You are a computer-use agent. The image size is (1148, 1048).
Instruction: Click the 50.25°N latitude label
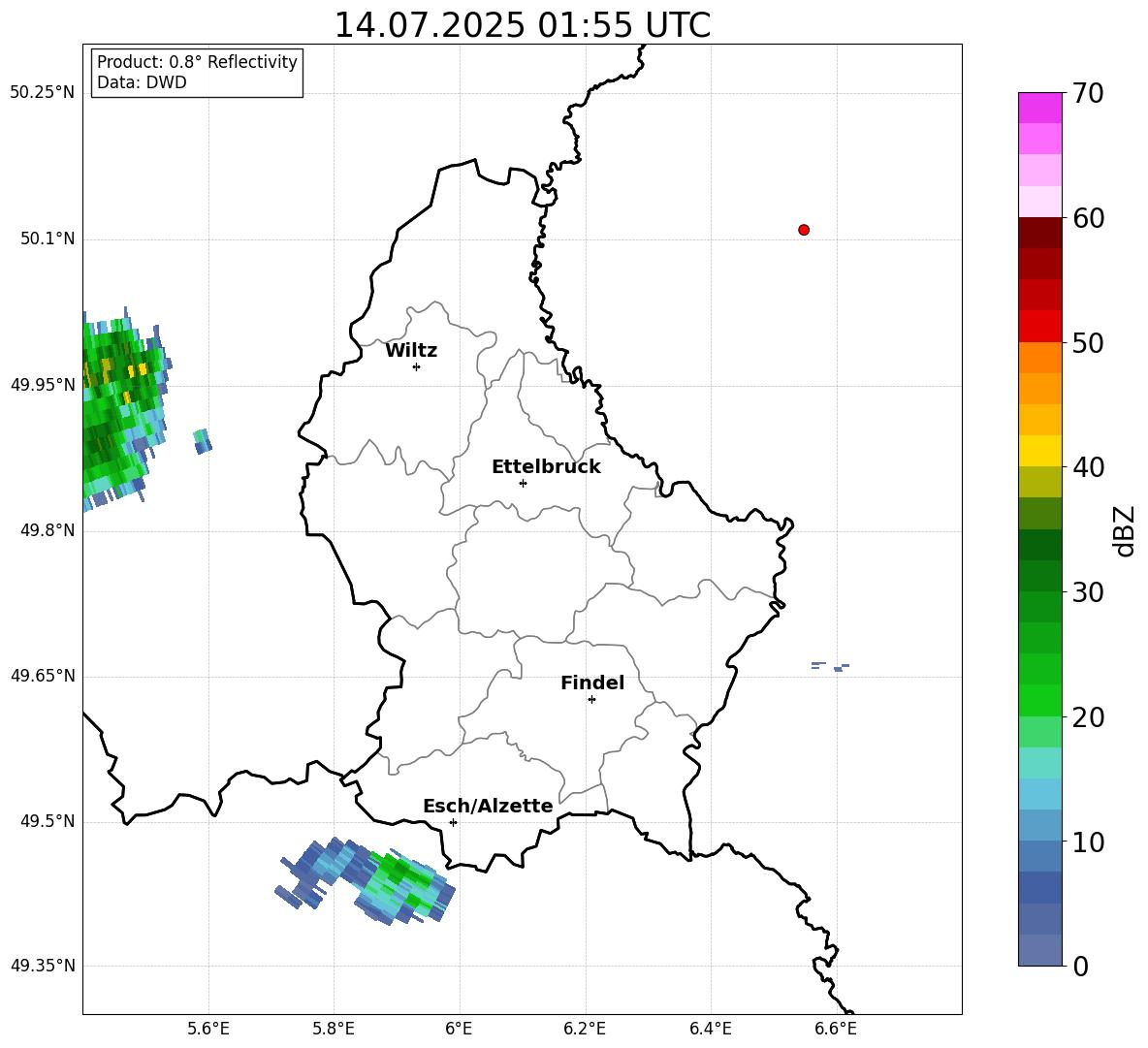coord(43,93)
